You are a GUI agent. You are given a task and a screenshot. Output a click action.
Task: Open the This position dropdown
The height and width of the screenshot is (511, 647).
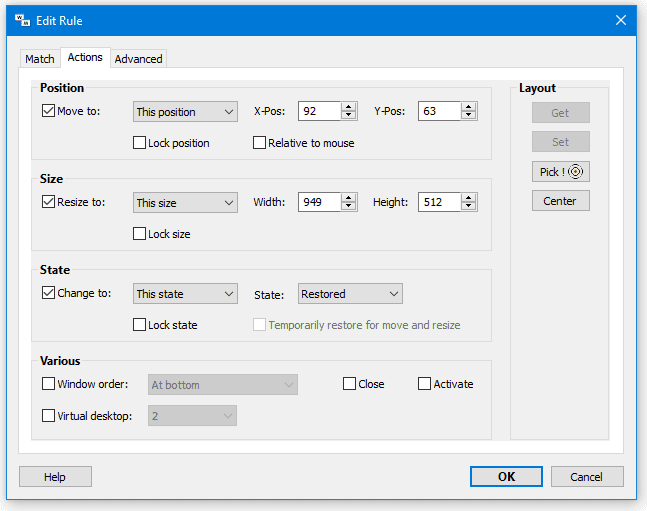(185, 112)
